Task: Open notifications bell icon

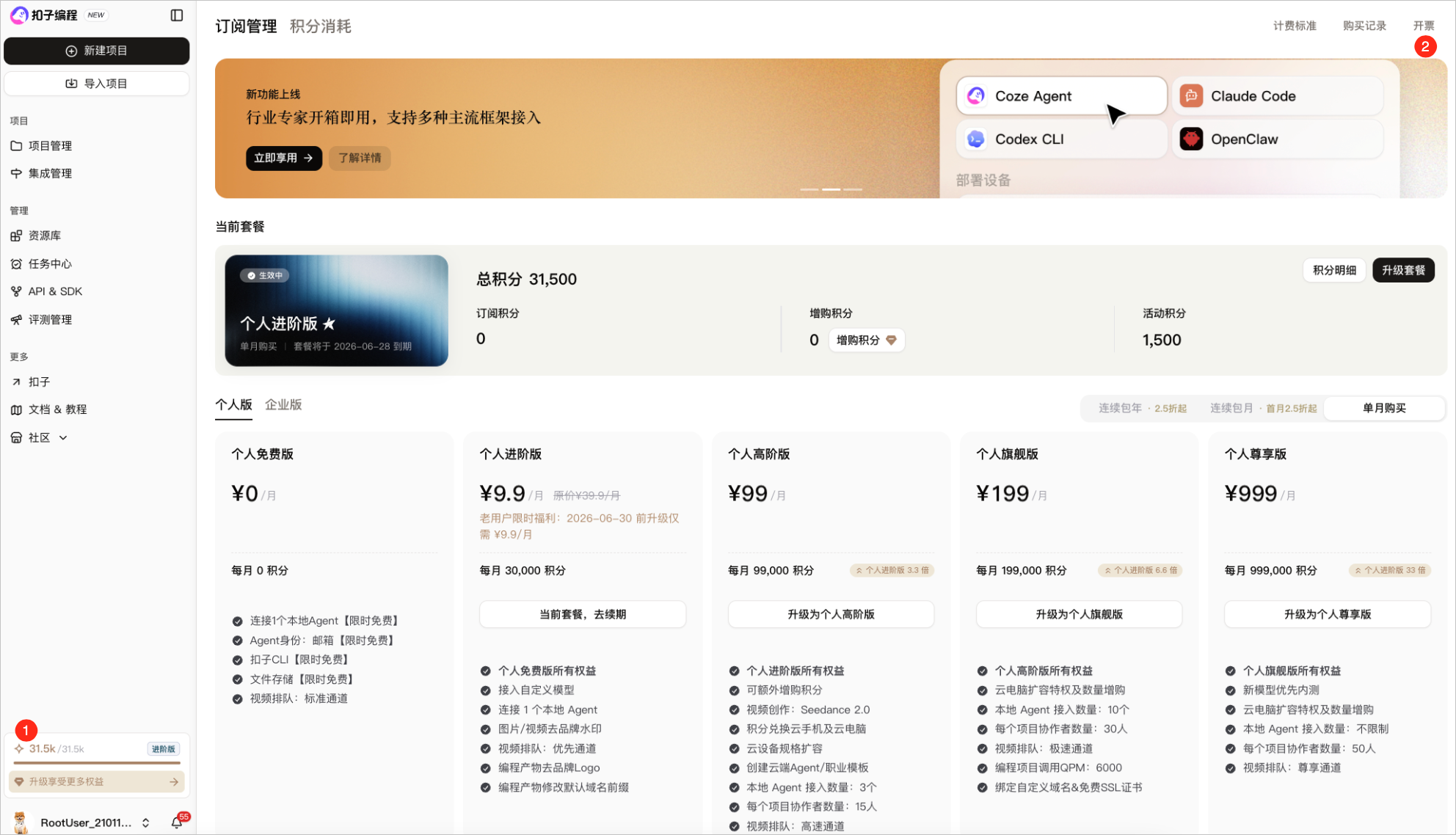Action: (x=177, y=823)
